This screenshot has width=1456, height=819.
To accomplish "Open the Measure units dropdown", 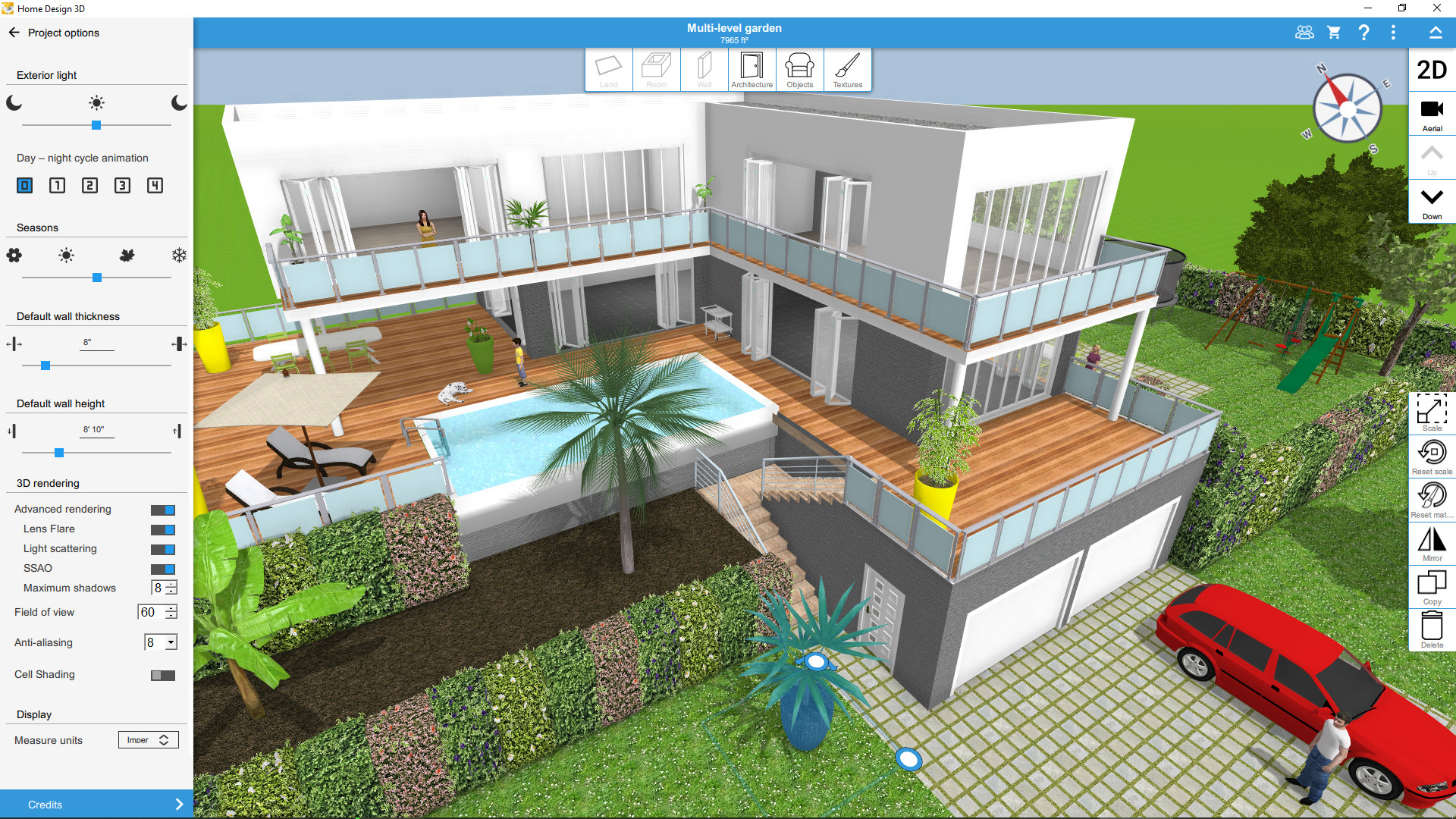I will click(x=148, y=740).
